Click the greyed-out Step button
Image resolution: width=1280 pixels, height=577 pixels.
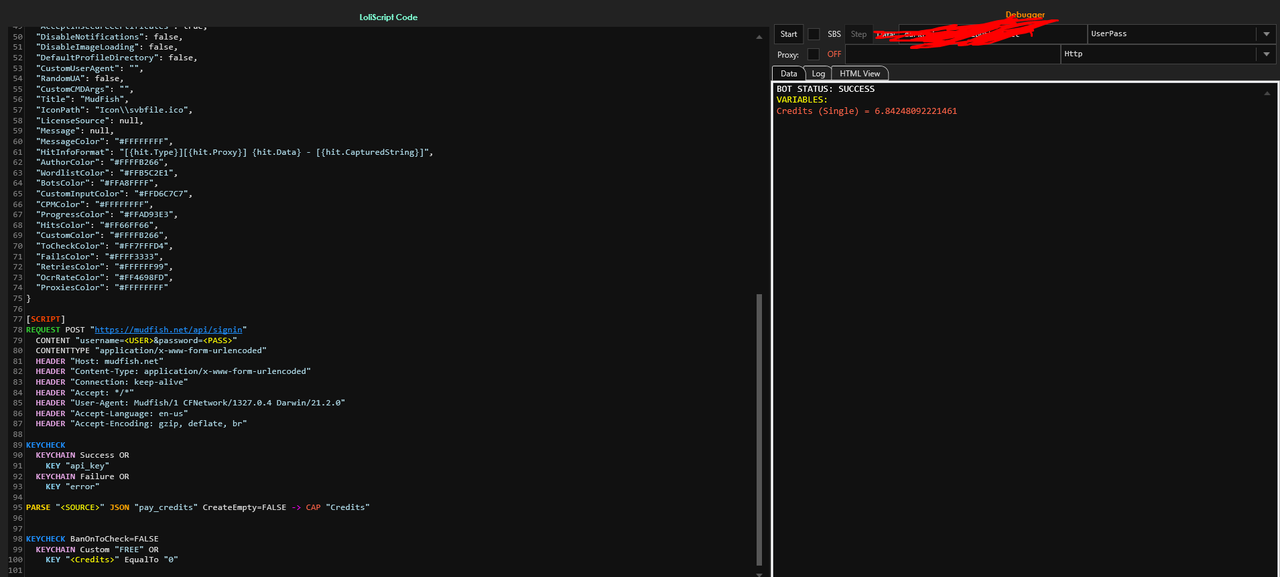(858, 34)
